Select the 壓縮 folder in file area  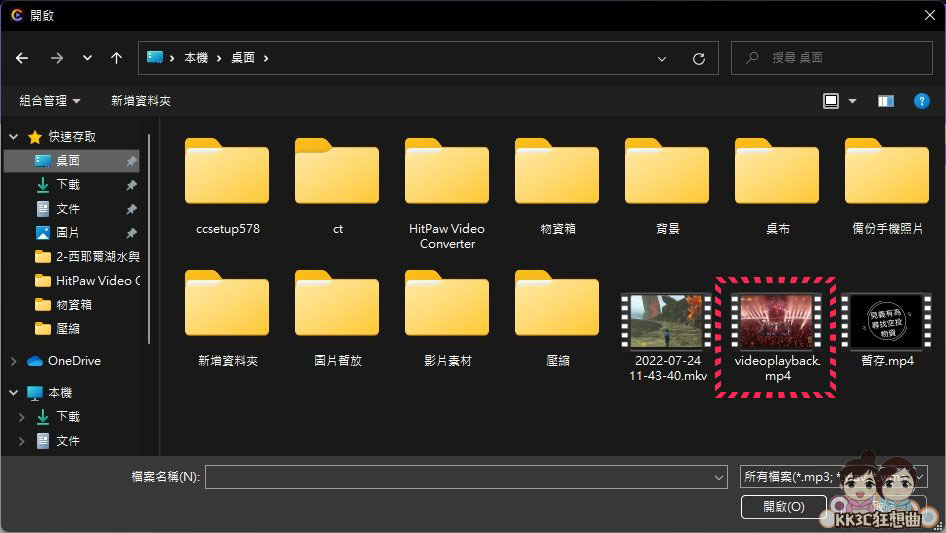[x=557, y=319]
